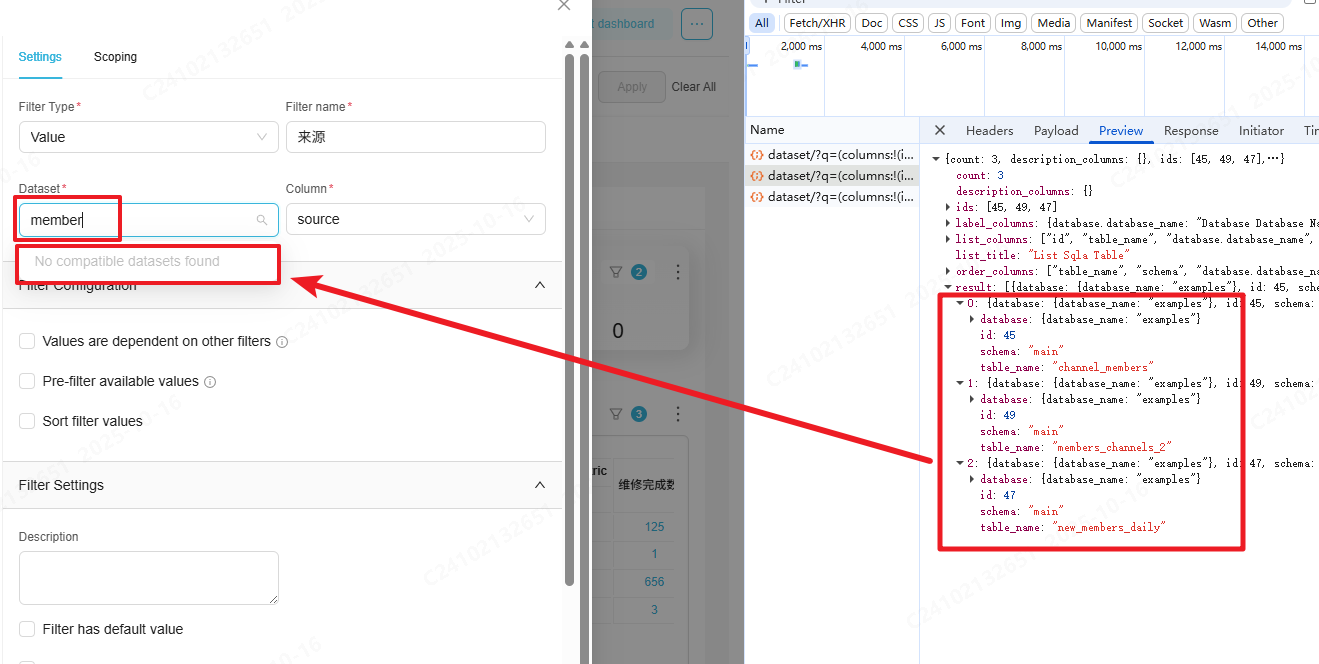The height and width of the screenshot is (664, 1319).
Task: Open the three-dot menu beside badge 2
Action: click(x=678, y=272)
